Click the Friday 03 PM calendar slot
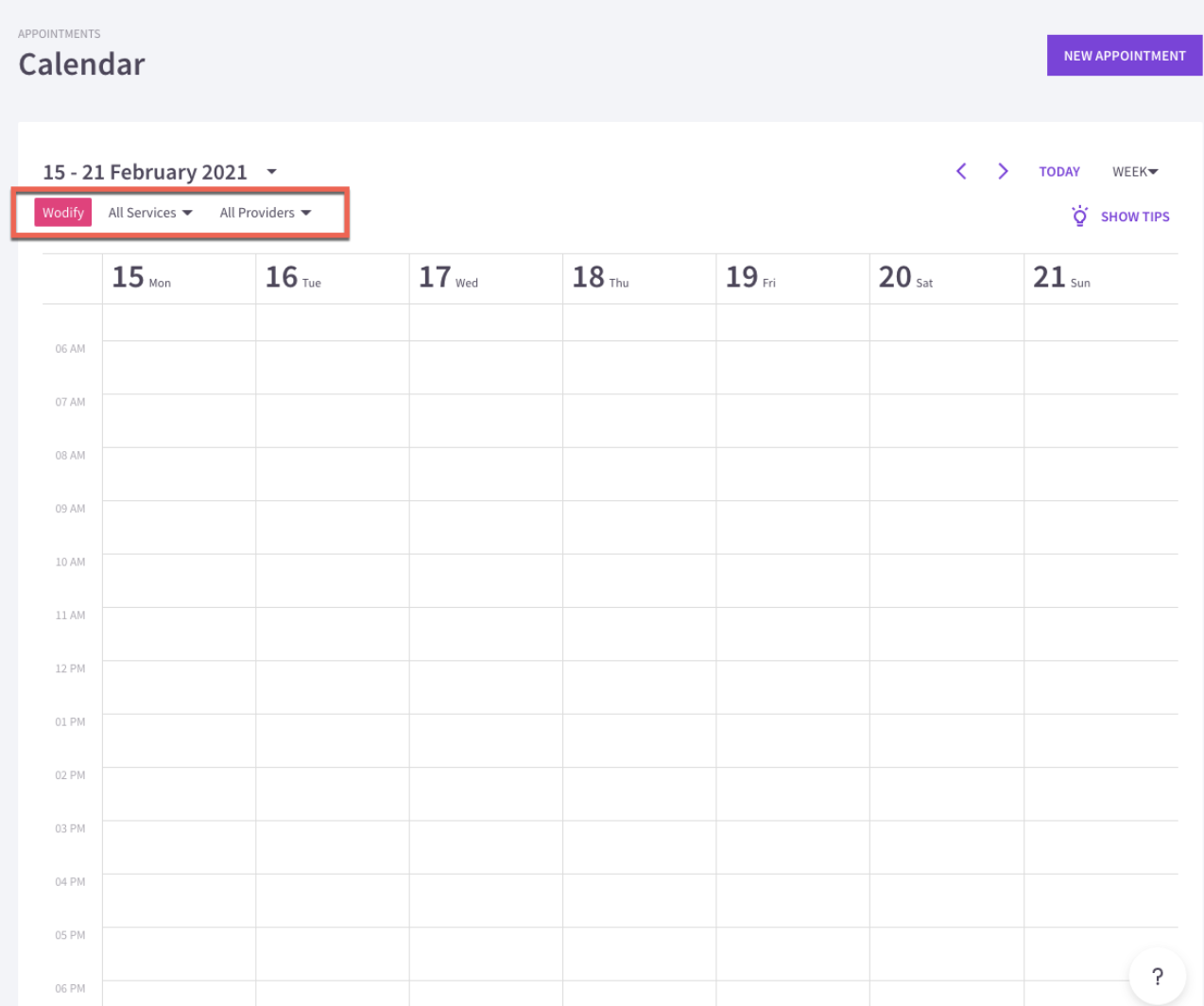The width and height of the screenshot is (1204, 1006). [x=793, y=847]
